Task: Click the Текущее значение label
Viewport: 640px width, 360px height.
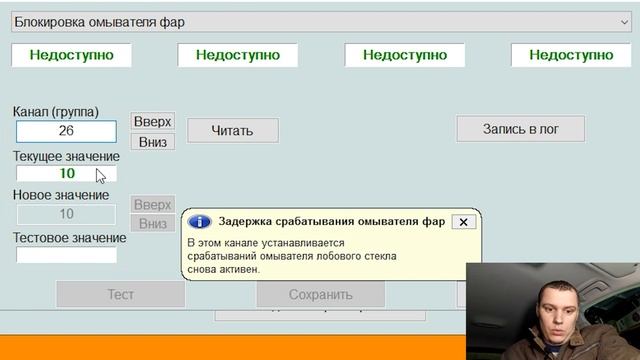Action: click(x=66, y=156)
